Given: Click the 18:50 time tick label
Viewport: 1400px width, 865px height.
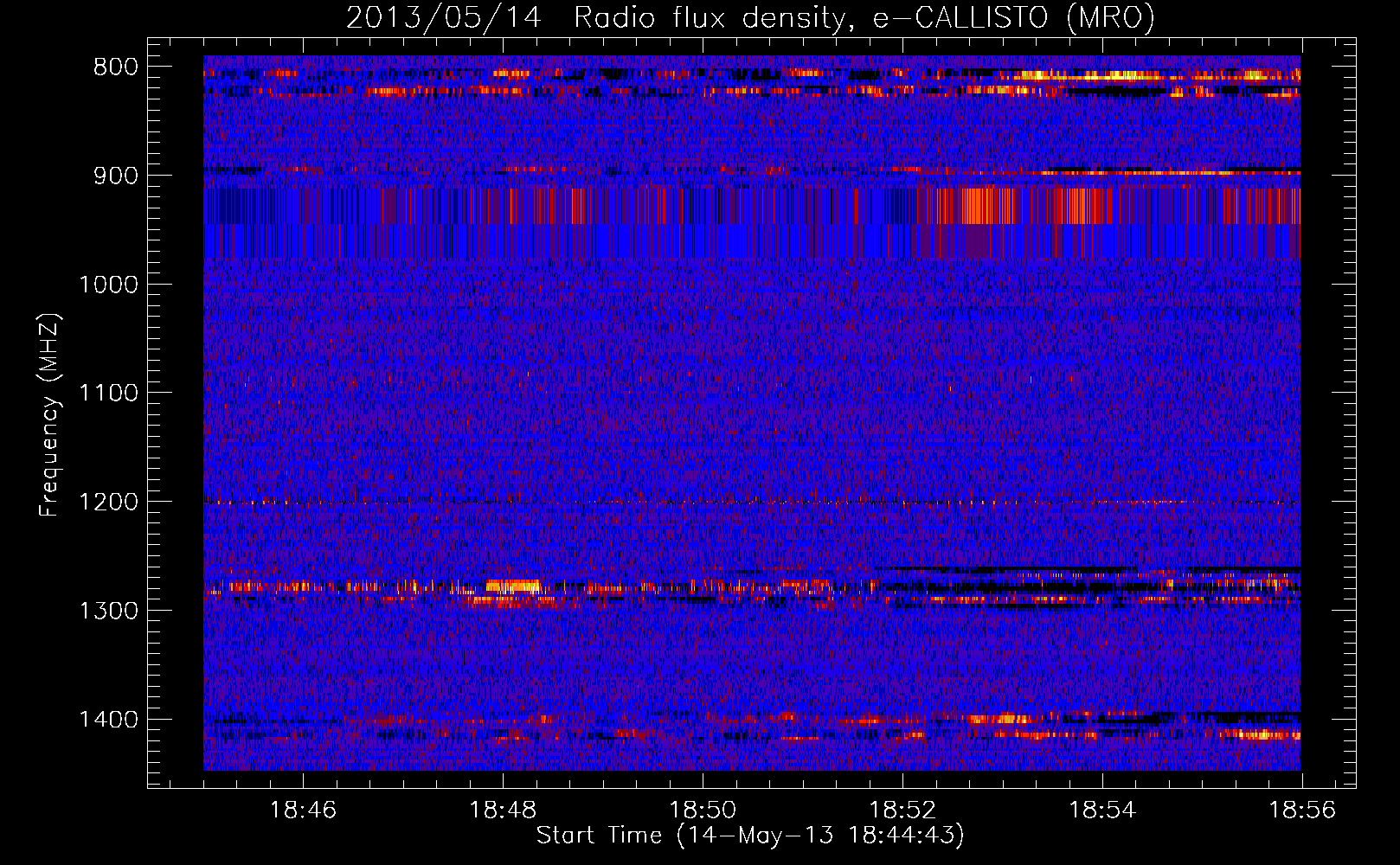Looking at the screenshot, I should [703, 811].
